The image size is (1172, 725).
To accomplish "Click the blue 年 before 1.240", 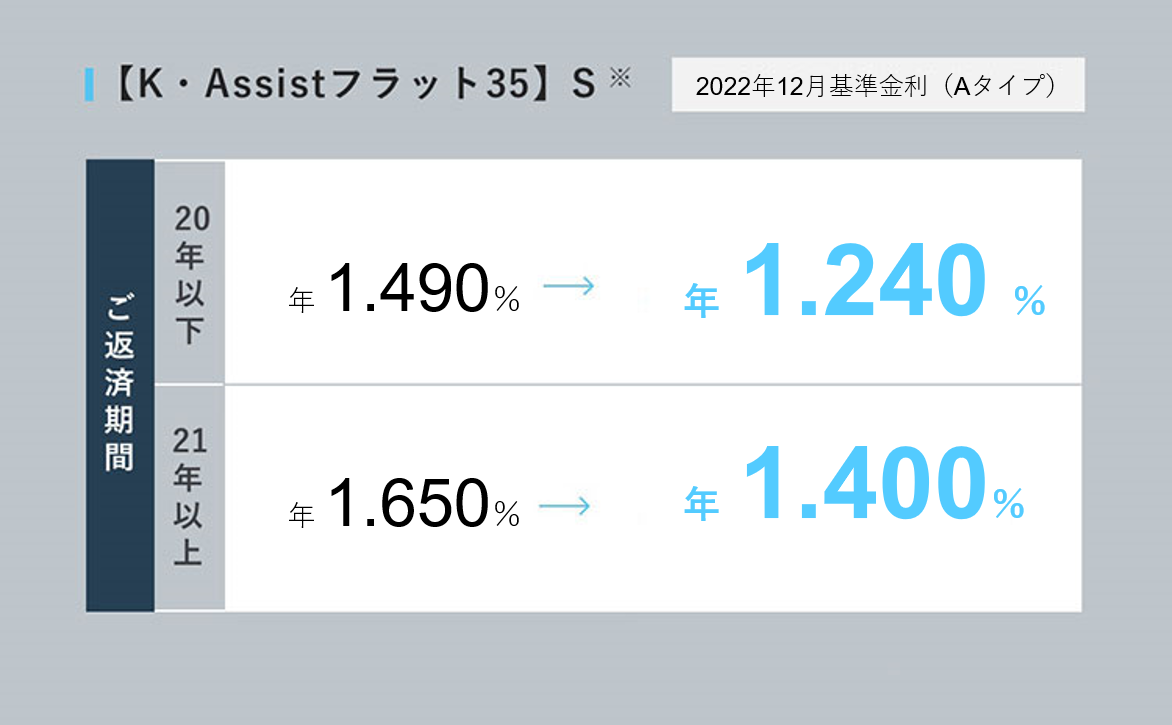I will point(701,300).
